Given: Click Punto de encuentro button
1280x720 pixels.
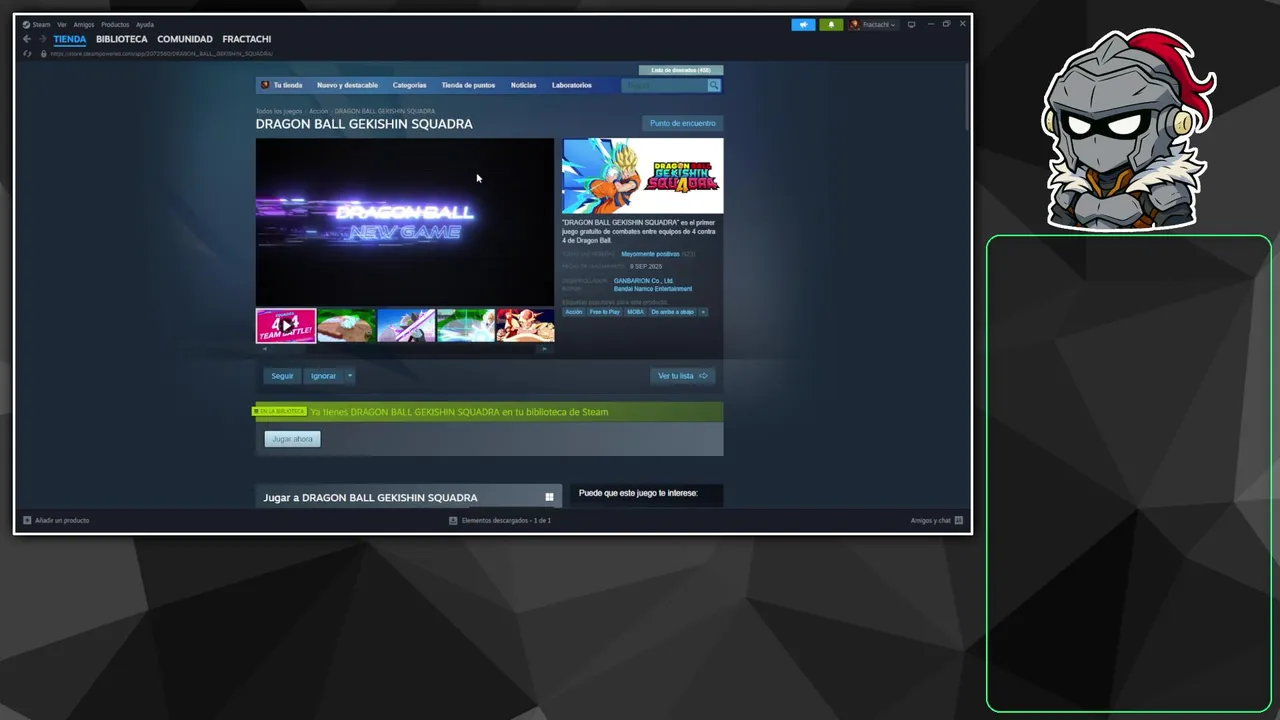Looking at the screenshot, I should click(683, 123).
